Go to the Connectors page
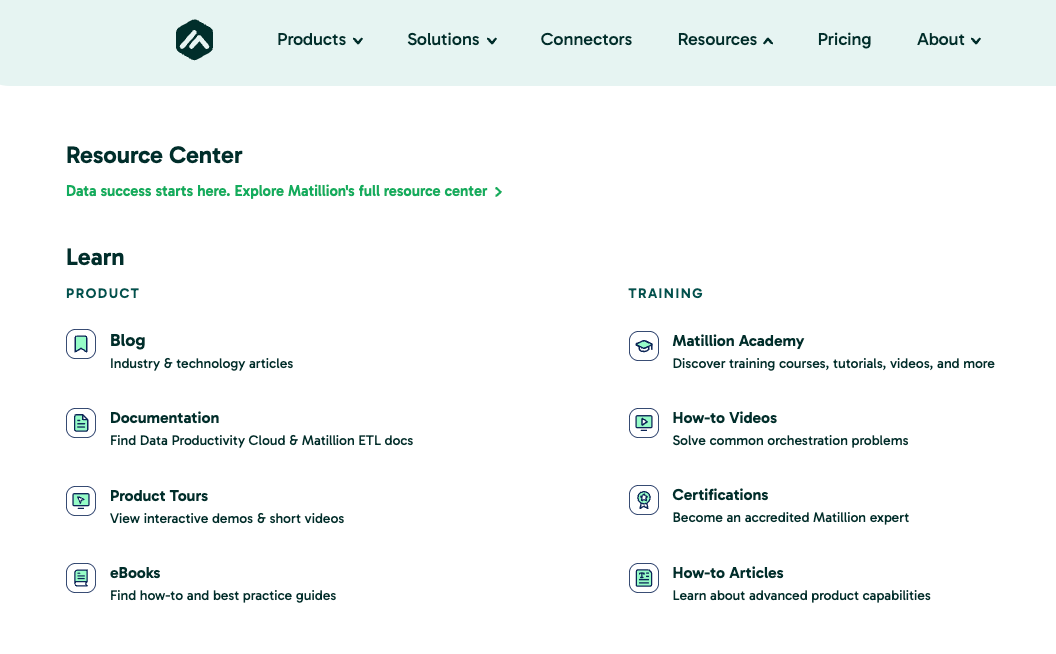Image resolution: width=1056 pixels, height=654 pixels. (x=586, y=40)
